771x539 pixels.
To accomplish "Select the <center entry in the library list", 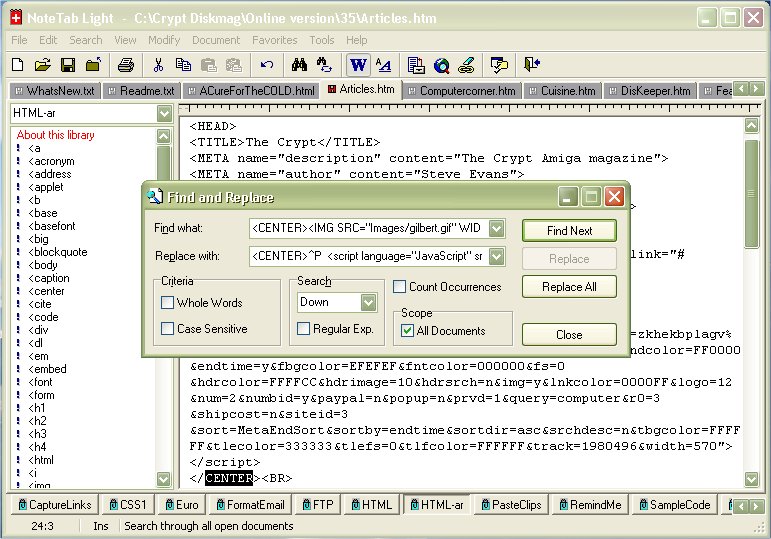I will (46, 291).
